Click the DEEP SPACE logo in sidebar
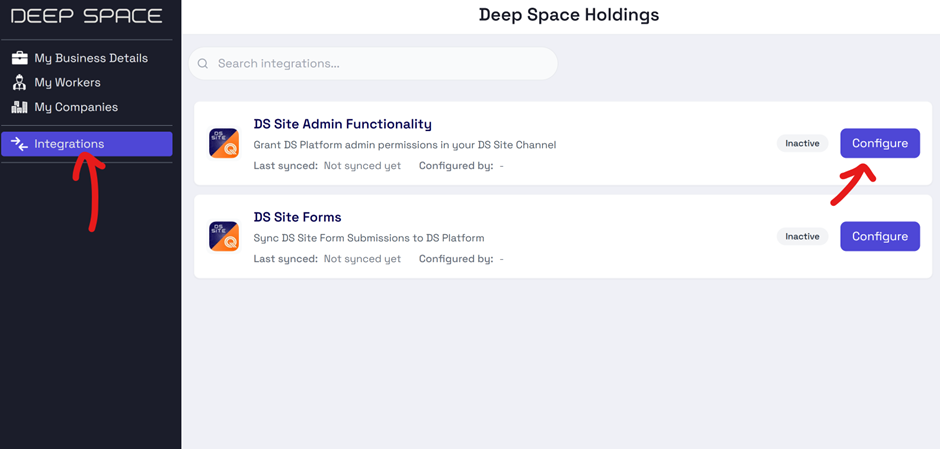Viewport: 940px width, 449px height. pyautogui.click(x=86, y=16)
